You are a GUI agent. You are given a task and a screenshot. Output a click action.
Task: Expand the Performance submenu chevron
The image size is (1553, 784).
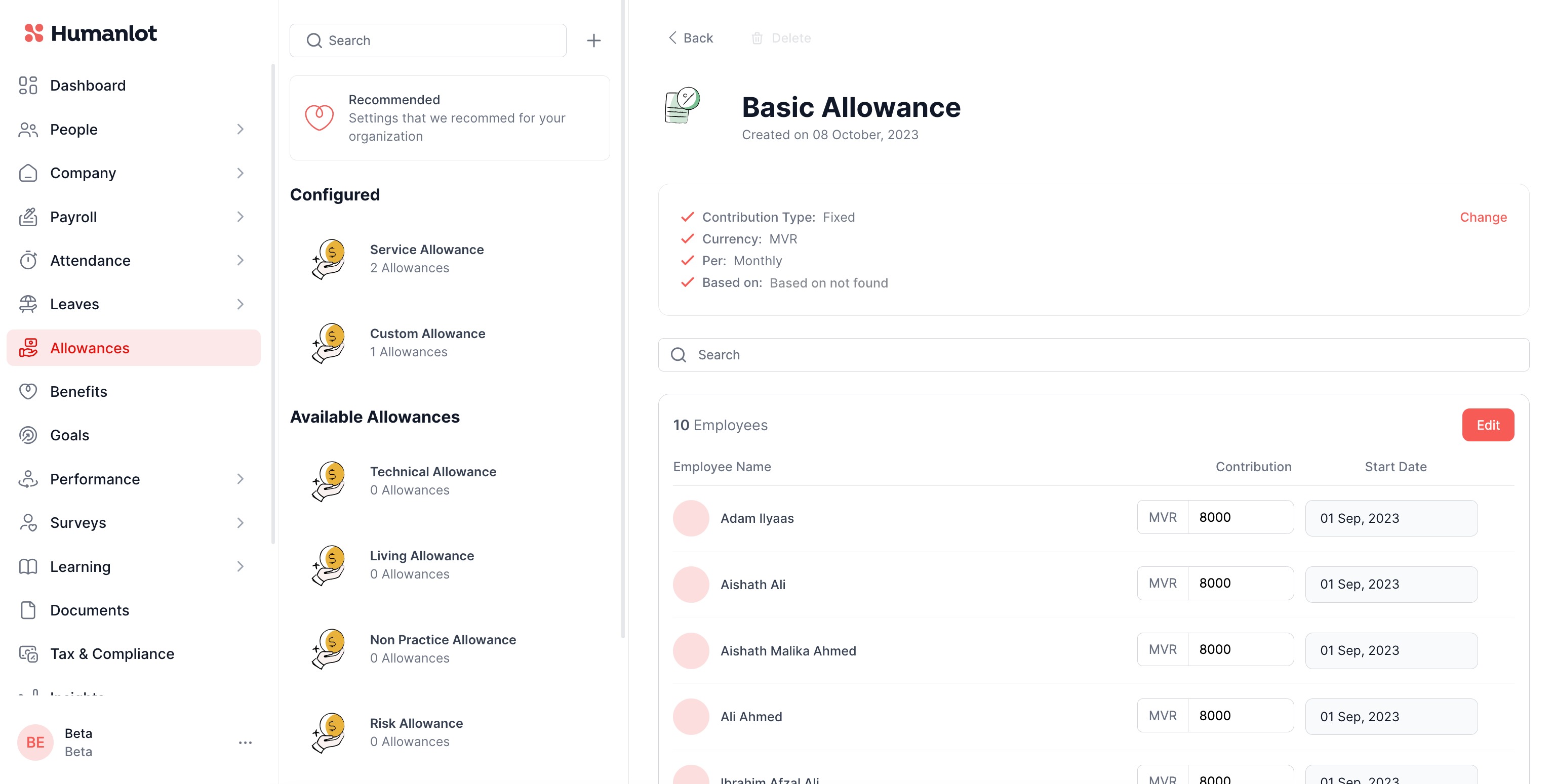240,479
